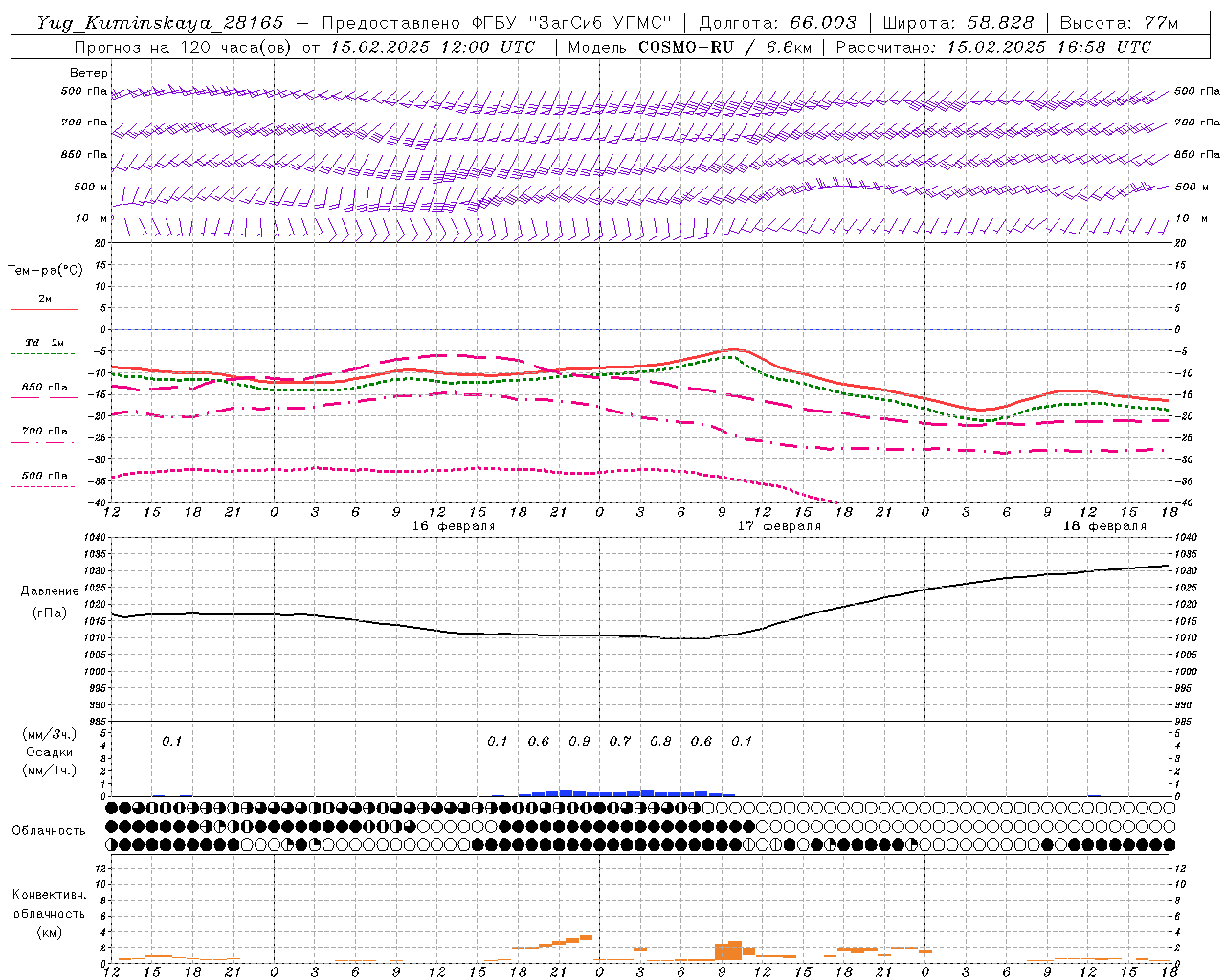Click the "18 февраля" date label

point(1104,526)
